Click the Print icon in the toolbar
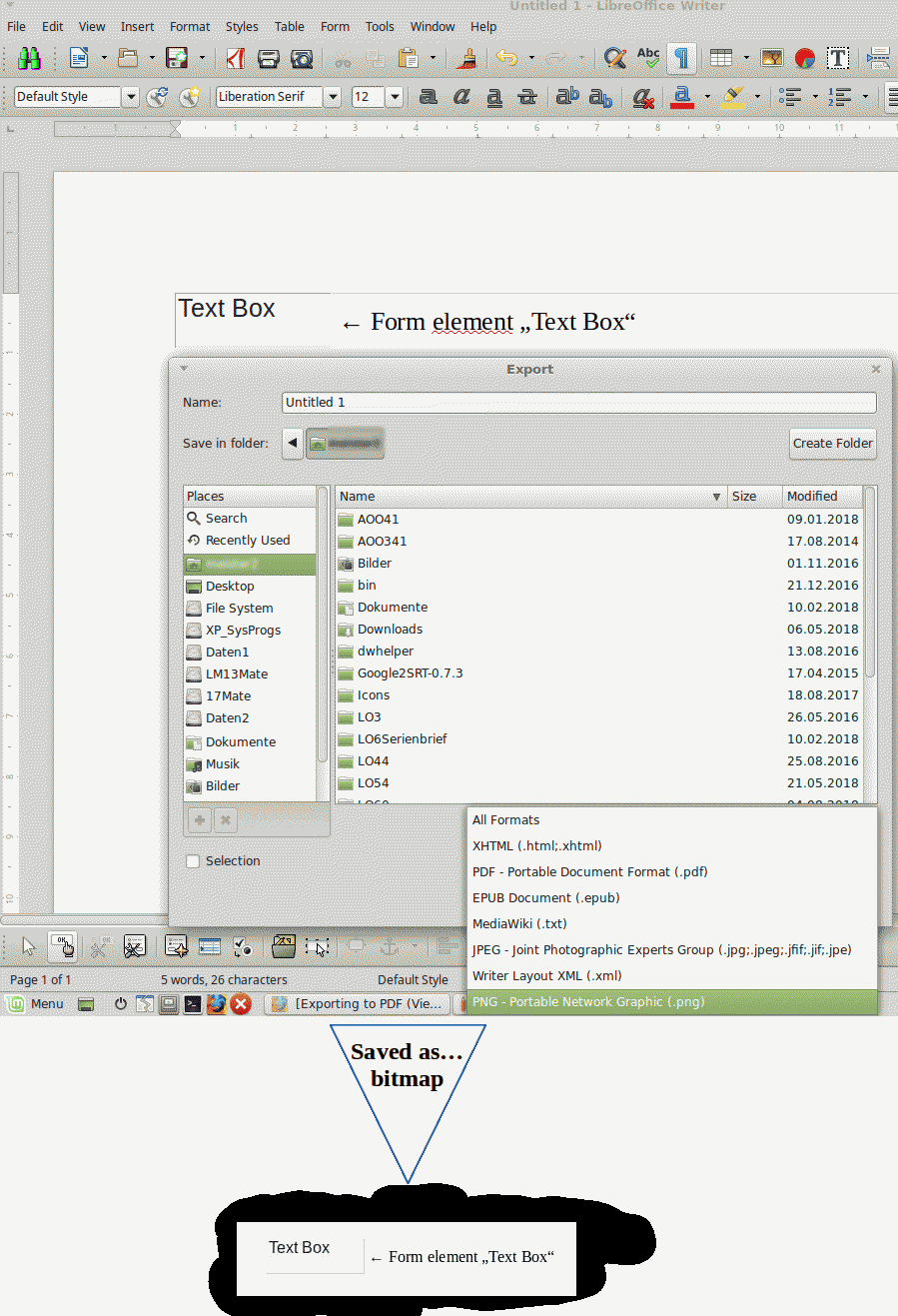The height and width of the screenshot is (1316, 898). [x=268, y=59]
